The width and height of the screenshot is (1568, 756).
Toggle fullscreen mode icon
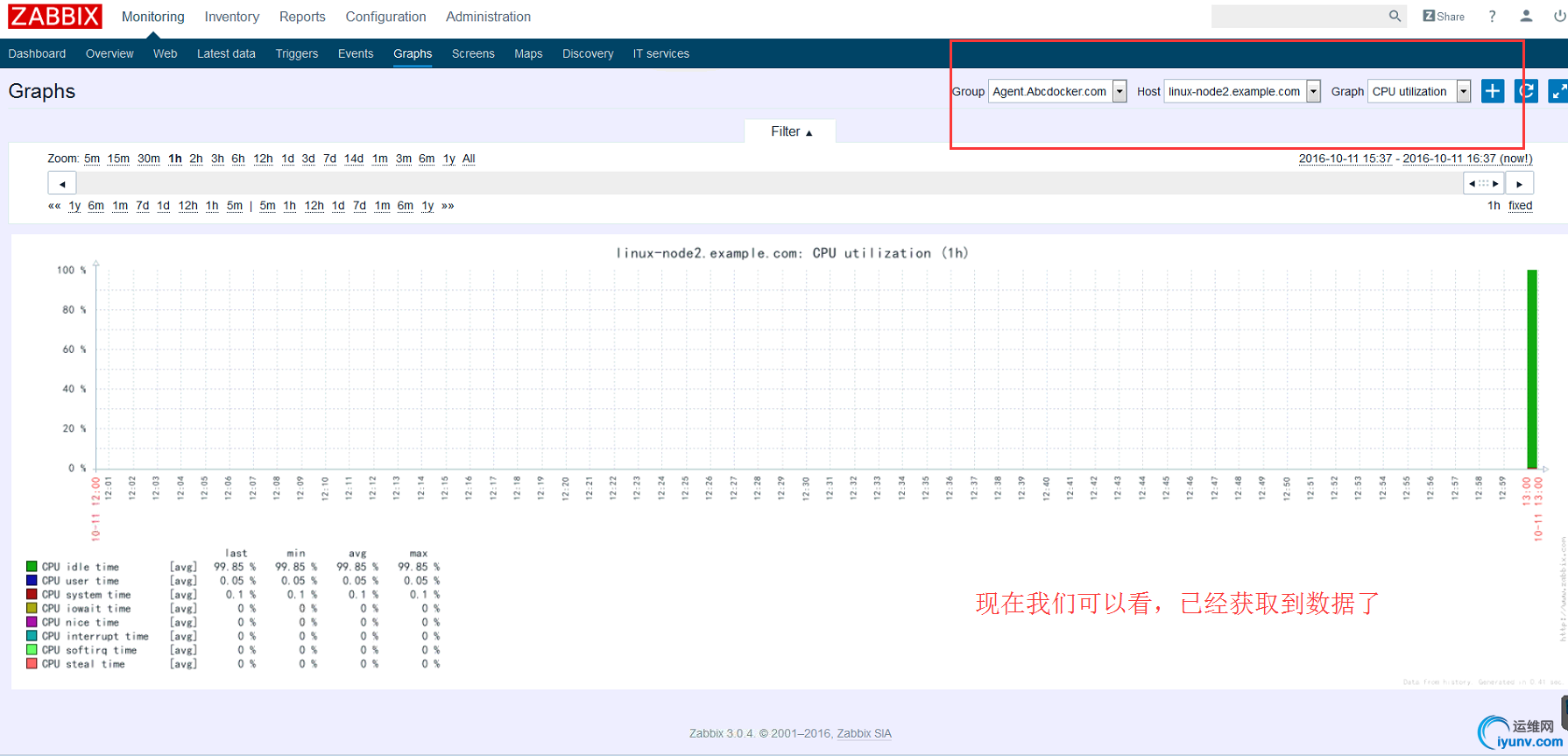(1558, 91)
